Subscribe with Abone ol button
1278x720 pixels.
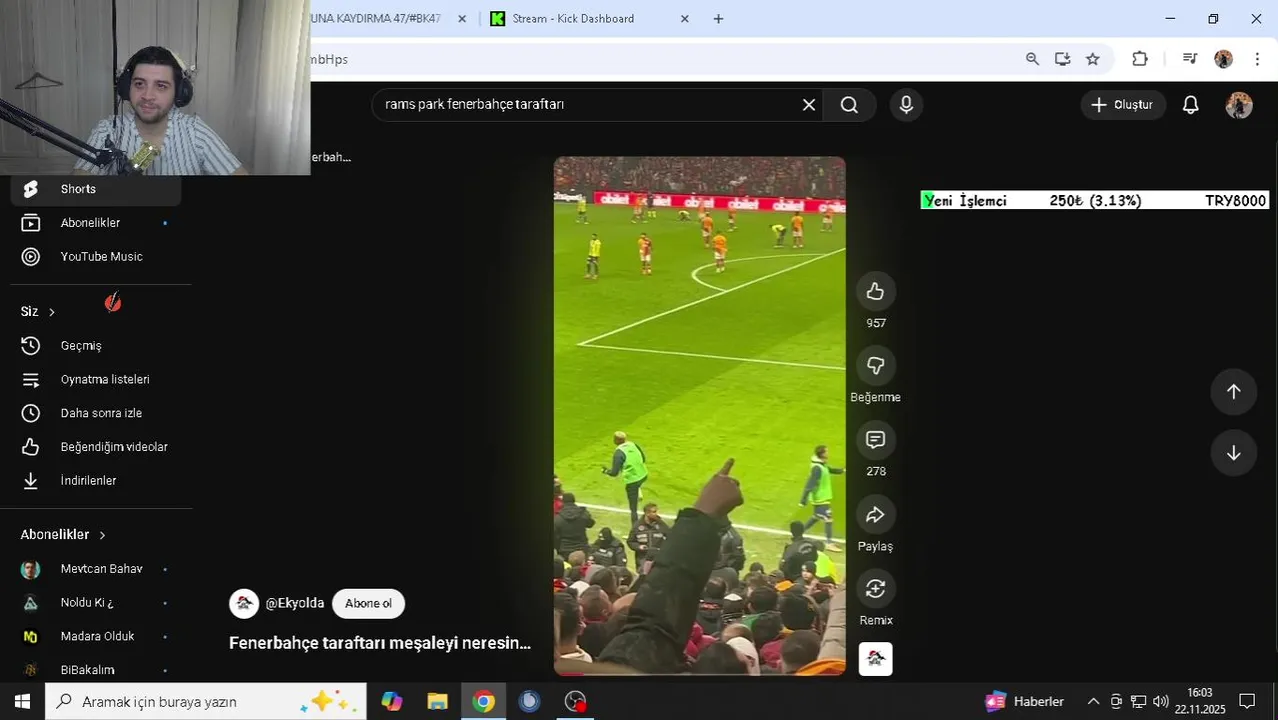368,604
